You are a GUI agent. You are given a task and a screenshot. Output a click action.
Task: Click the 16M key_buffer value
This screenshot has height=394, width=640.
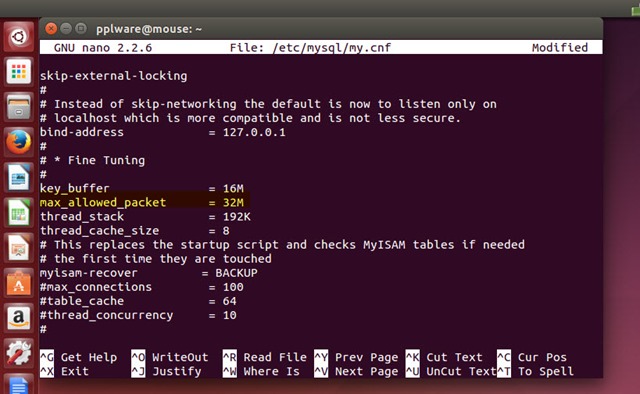pos(233,189)
